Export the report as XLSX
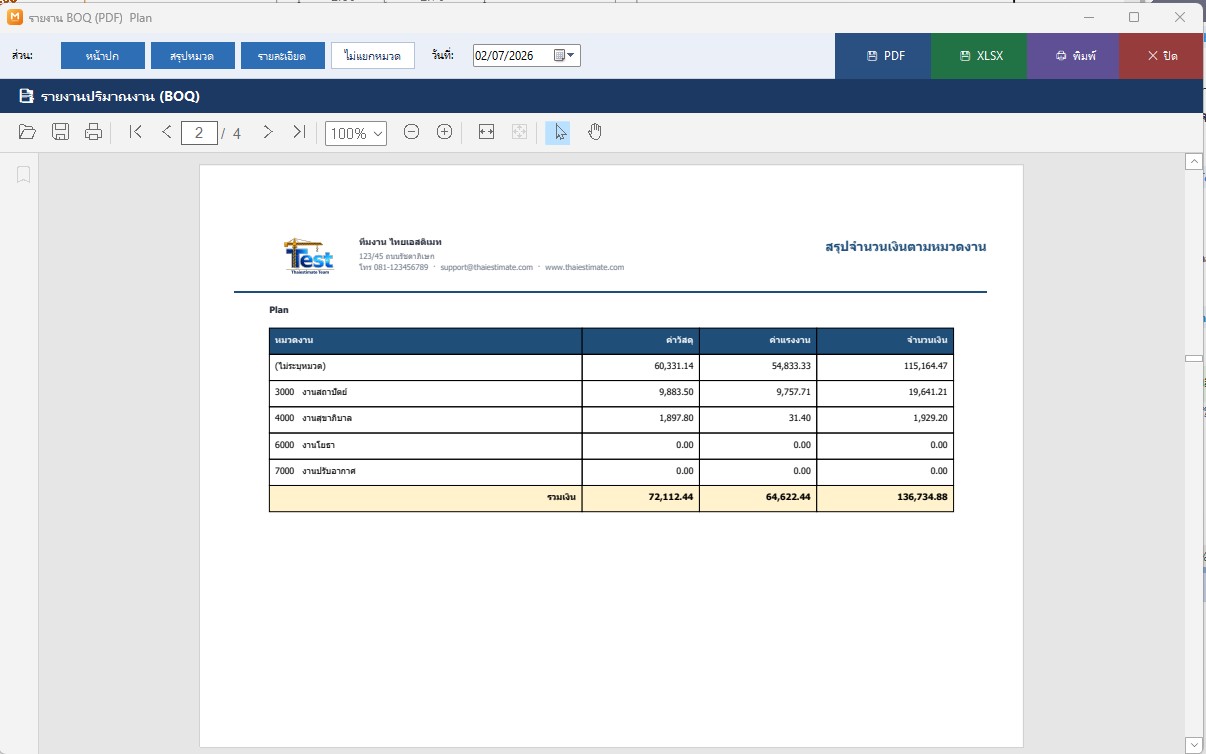The image size is (1206, 754). coord(979,56)
